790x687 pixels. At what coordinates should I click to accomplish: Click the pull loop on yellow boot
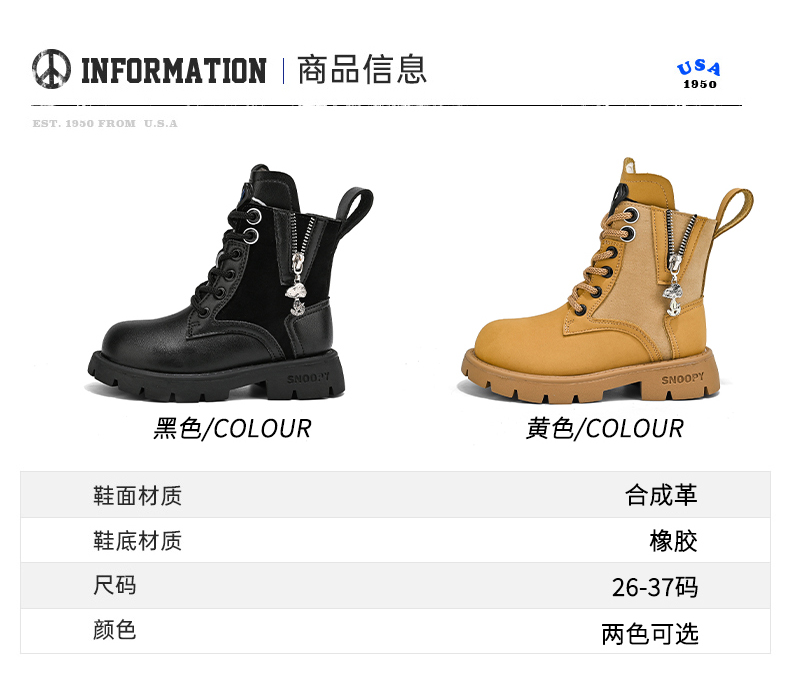pyautogui.click(x=734, y=212)
